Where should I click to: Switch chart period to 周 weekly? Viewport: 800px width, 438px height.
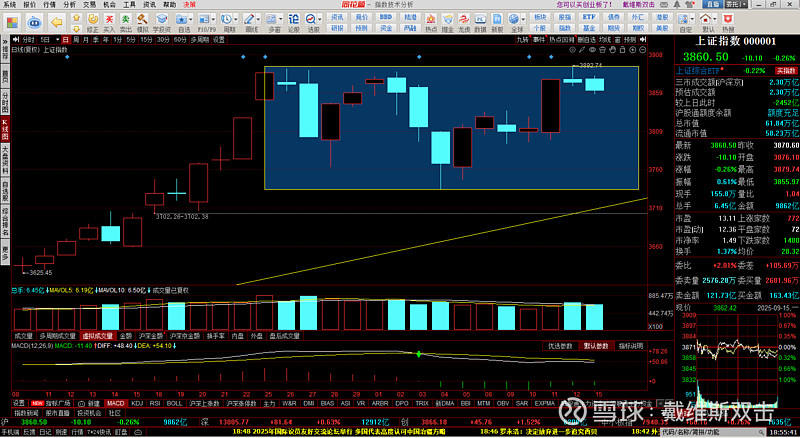point(76,39)
